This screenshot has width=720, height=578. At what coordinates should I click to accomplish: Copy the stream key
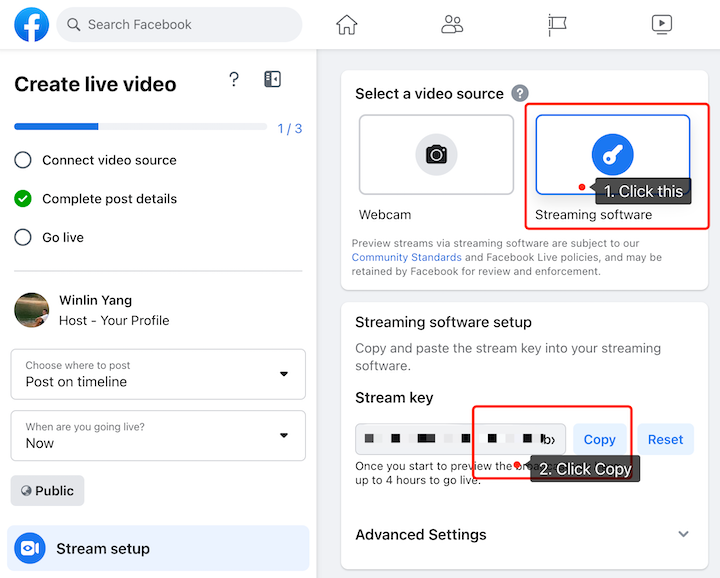coord(599,439)
